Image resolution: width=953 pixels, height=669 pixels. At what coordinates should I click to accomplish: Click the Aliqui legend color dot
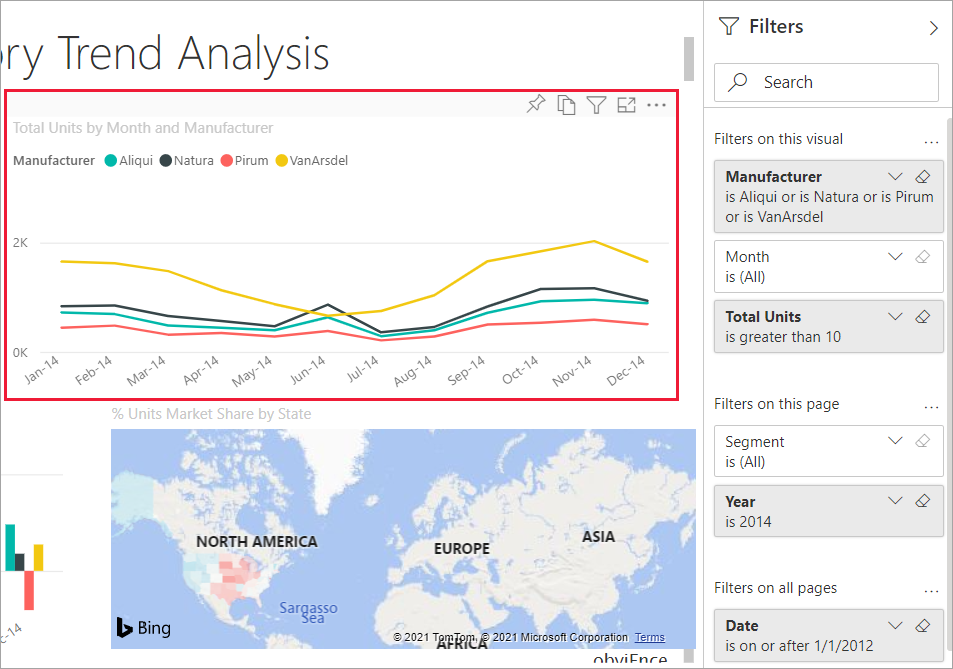tap(110, 160)
